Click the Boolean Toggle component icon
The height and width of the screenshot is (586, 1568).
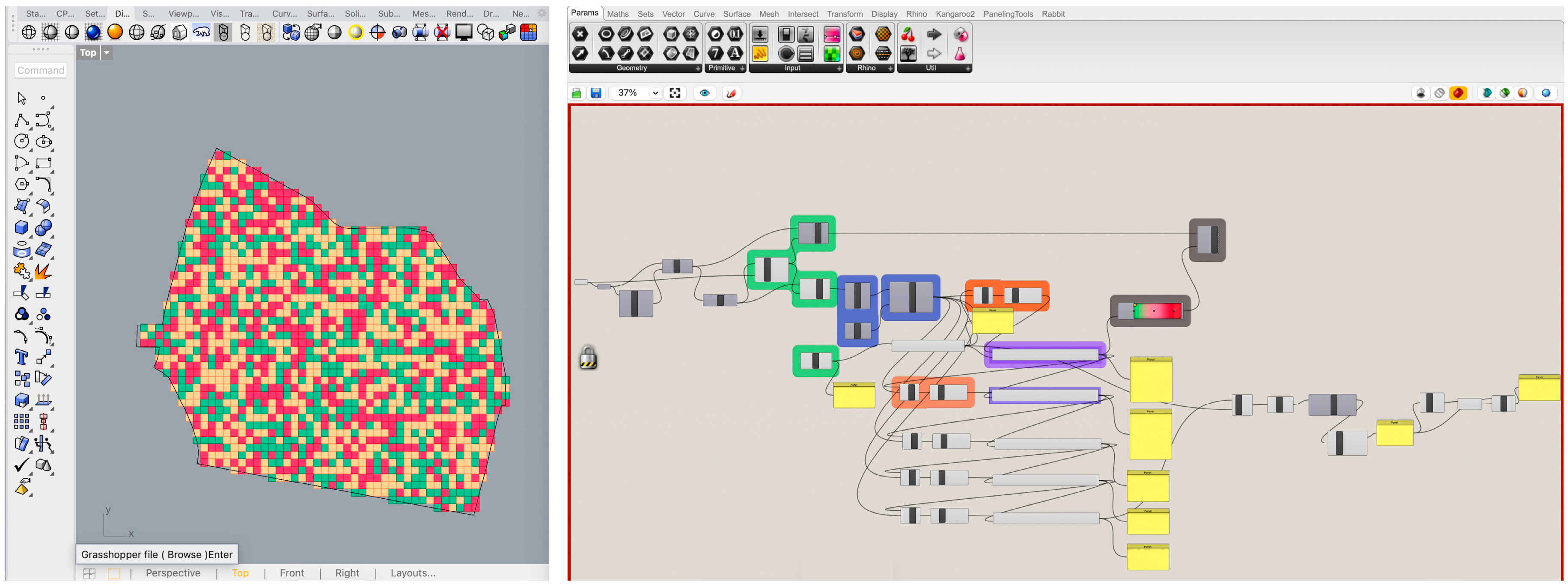click(786, 35)
